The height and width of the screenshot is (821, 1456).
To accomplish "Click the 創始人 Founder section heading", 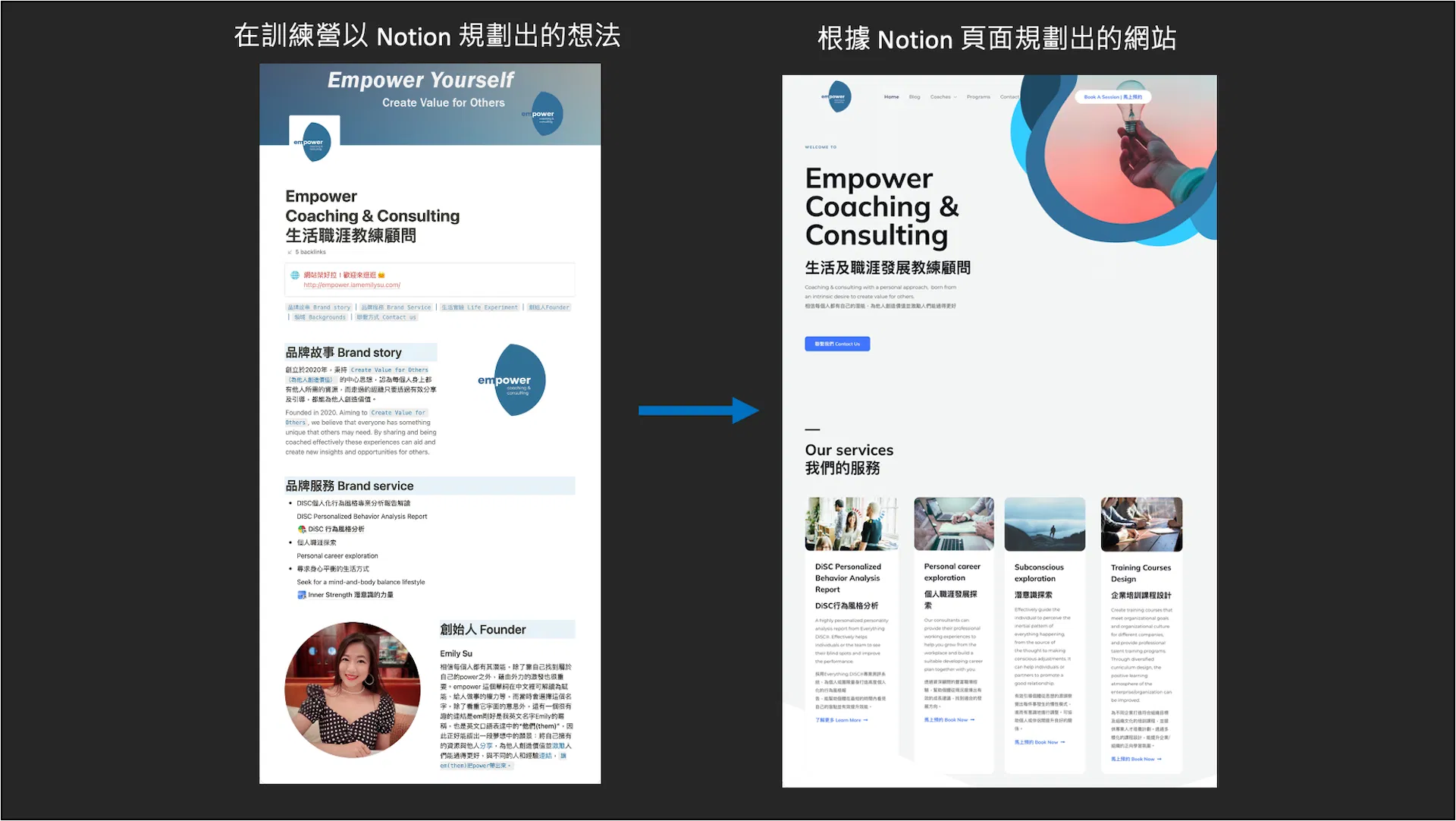I will 483,630.
